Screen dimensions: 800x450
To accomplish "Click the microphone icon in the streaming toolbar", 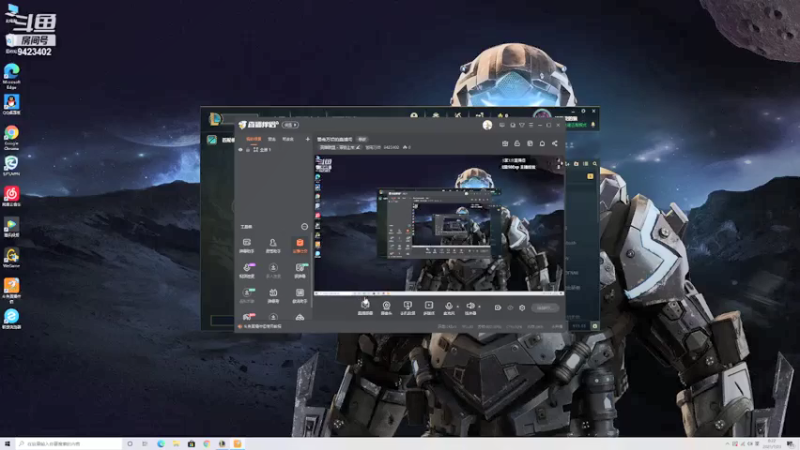I will tap(448, 306).
